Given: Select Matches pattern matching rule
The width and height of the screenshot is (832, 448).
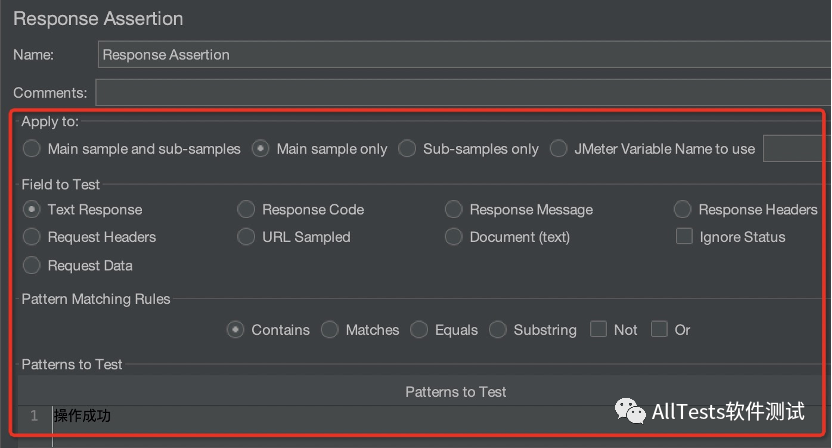Looking at the screenshot, I should pyautogui.click(x=330, y=330).
